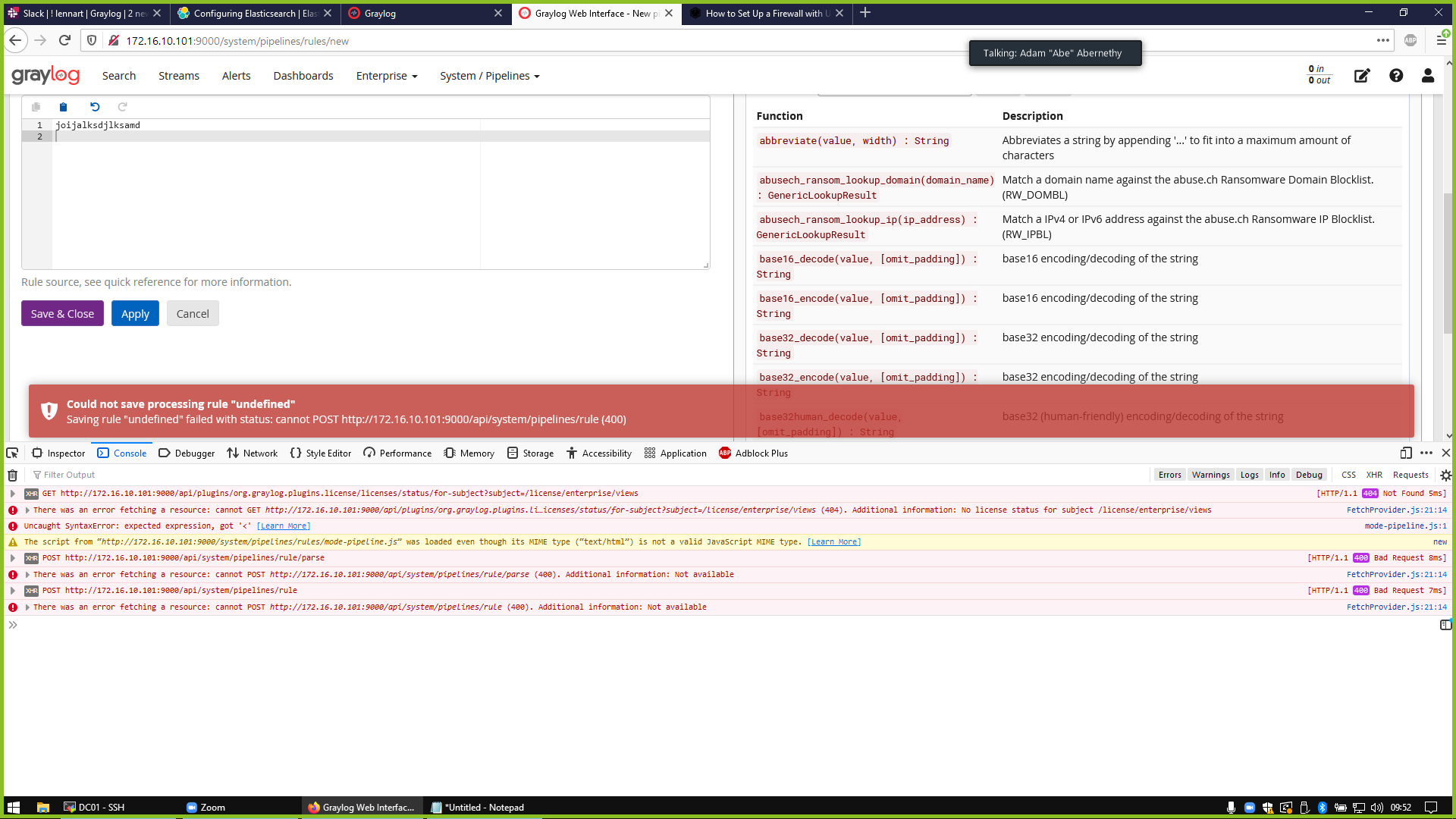1456x819 pixels.
Task: Open the user account icon top right
Action: (x=1427, y=76)
